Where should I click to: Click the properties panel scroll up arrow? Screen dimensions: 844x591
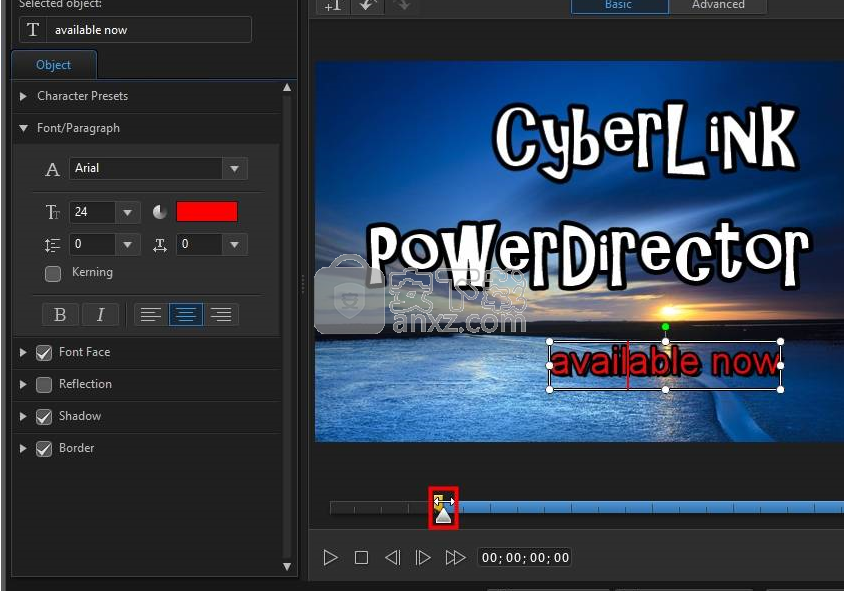click(x=287, y=87)
